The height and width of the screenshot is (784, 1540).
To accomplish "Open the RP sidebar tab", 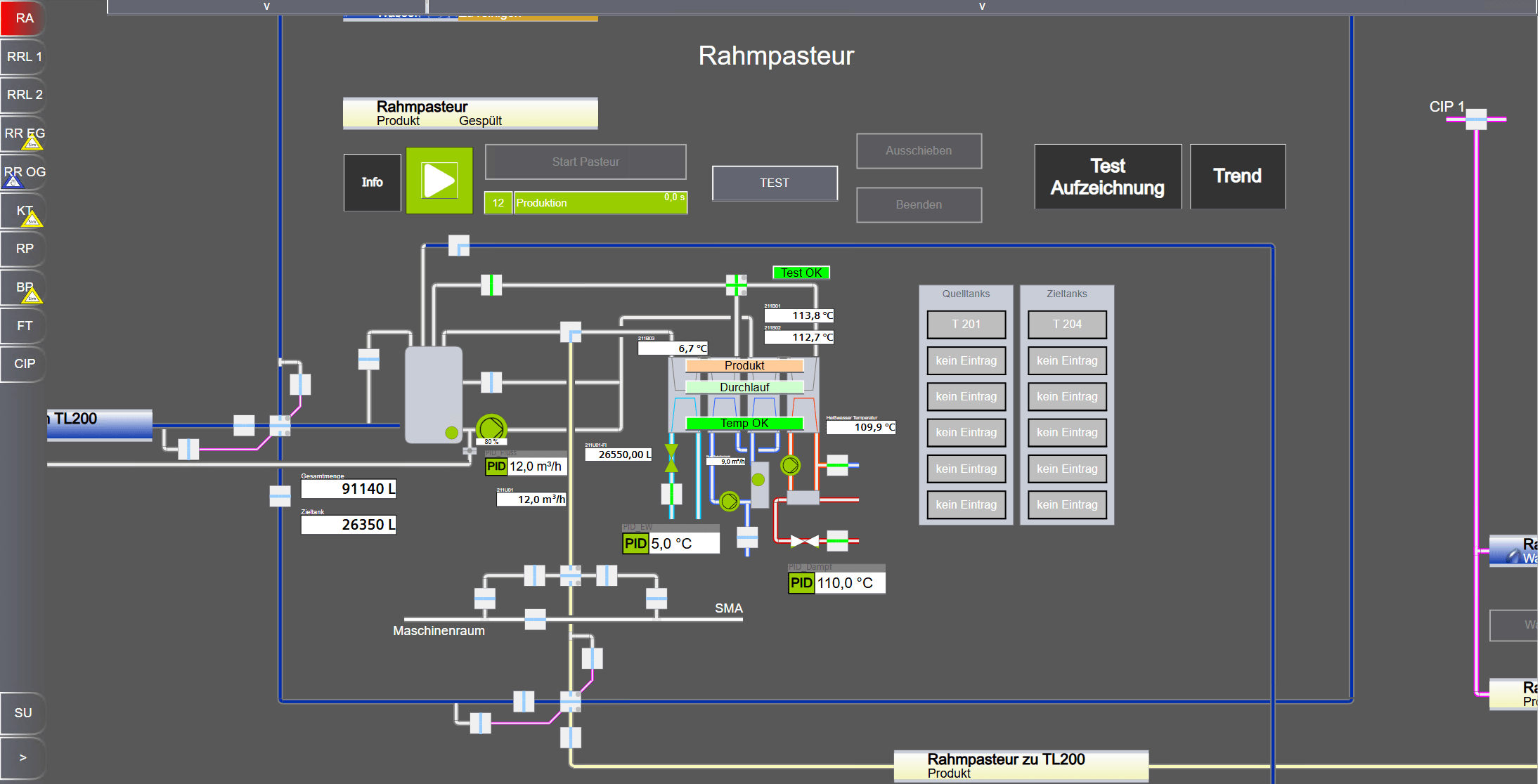I will tap(23, 249).
